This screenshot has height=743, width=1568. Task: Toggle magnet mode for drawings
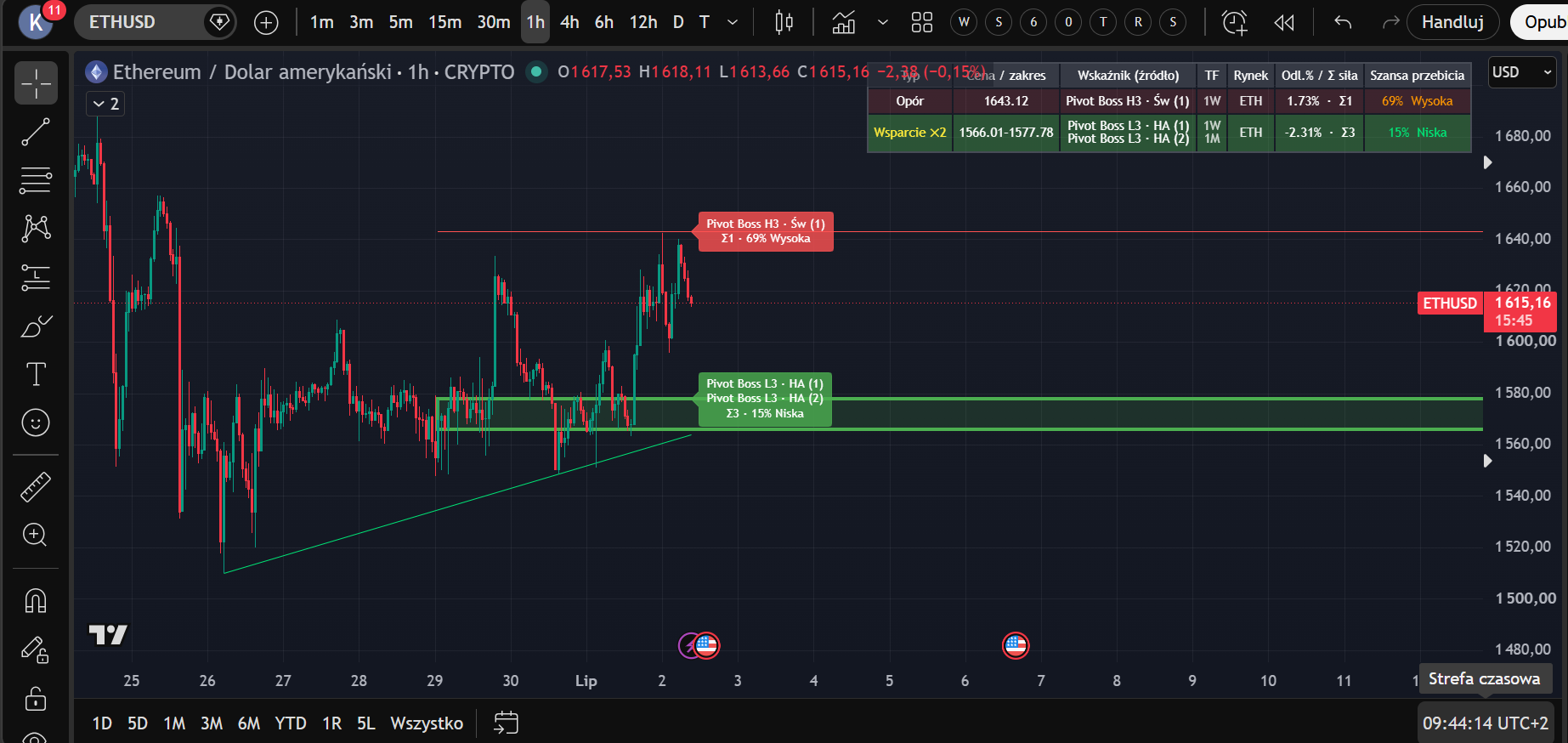(x=36, y=601)
